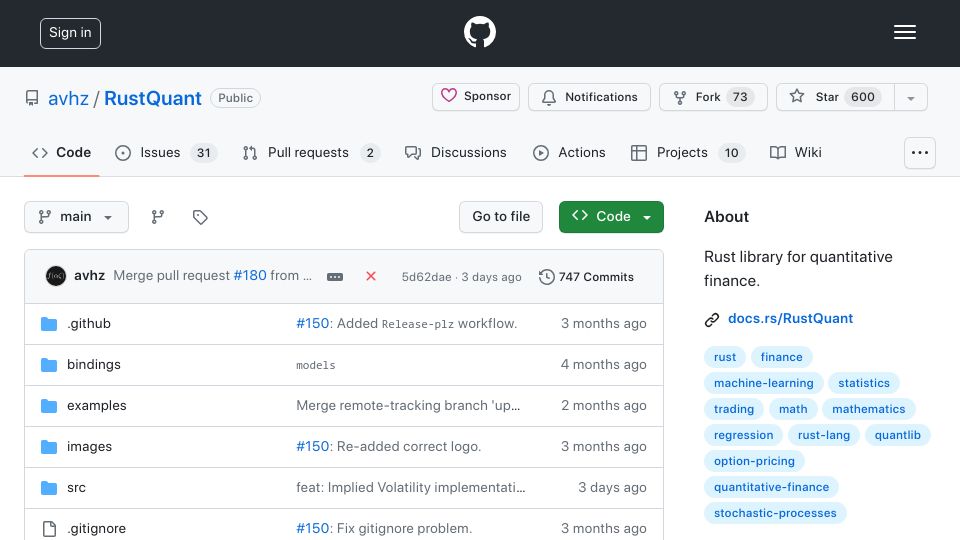Open commit hash 5d62dae
Viewport: 960px width, 540px height.
click(x=426, y=277)
